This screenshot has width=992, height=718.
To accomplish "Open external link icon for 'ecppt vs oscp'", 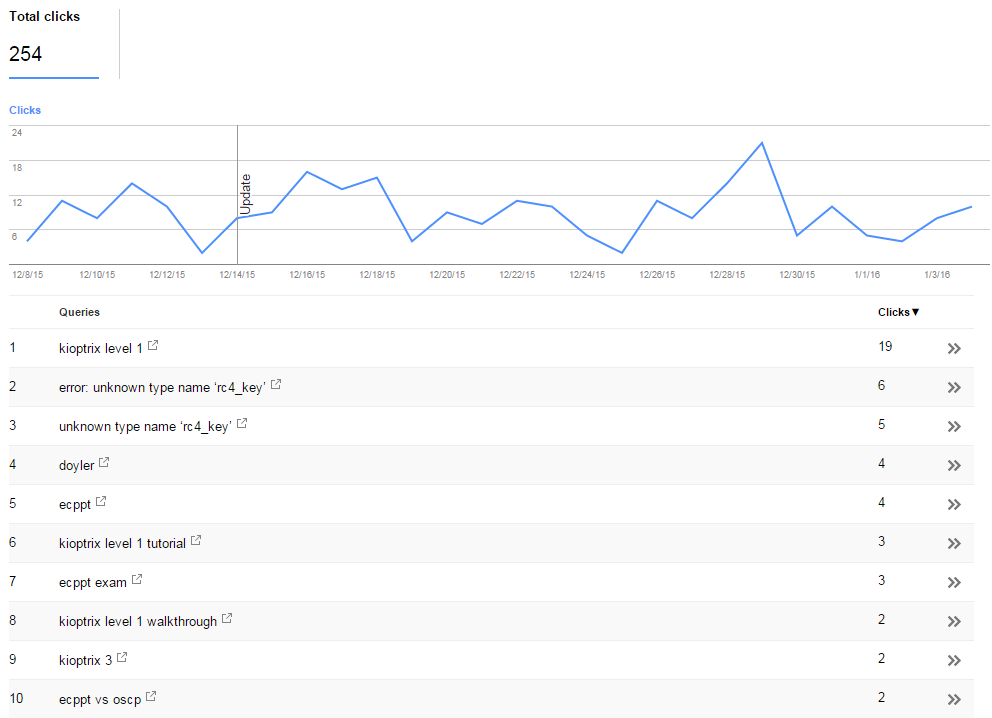I will 151,696.
